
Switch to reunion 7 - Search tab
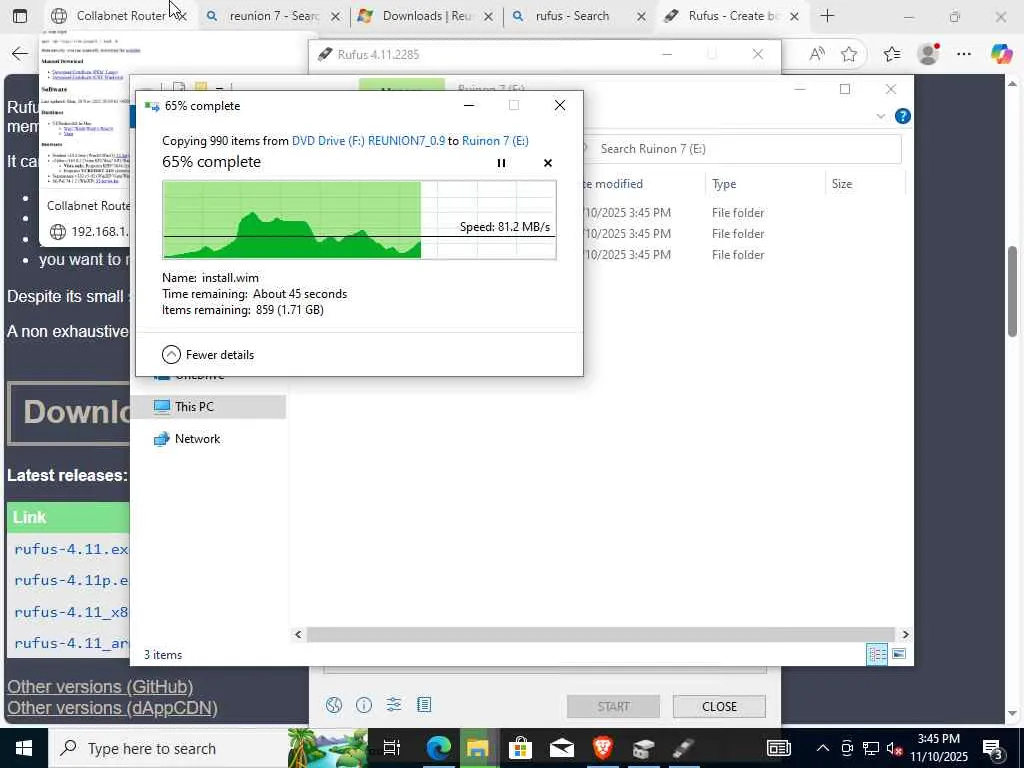[273, 16]
